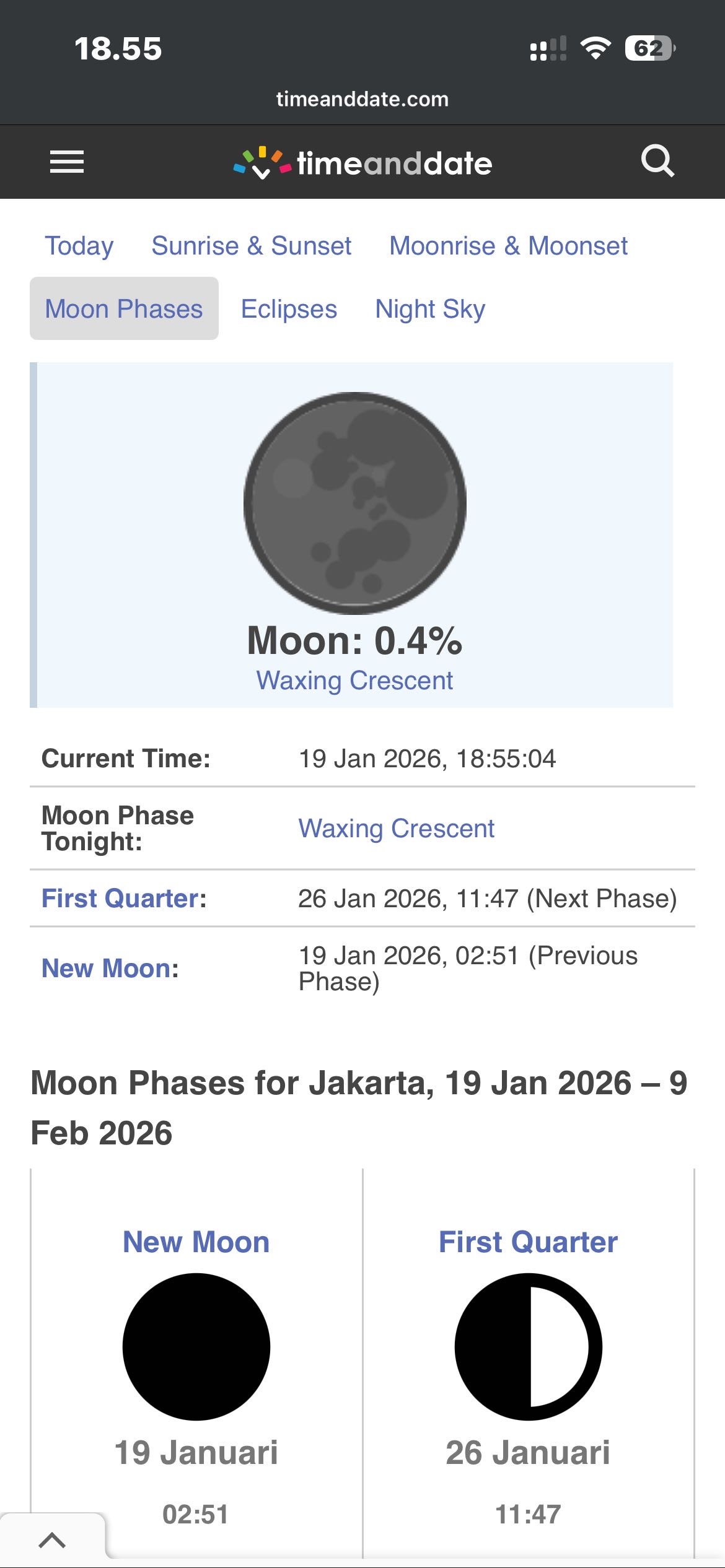
Task: Select the Moon Phases tab
Action: click(x=124, y=308)
